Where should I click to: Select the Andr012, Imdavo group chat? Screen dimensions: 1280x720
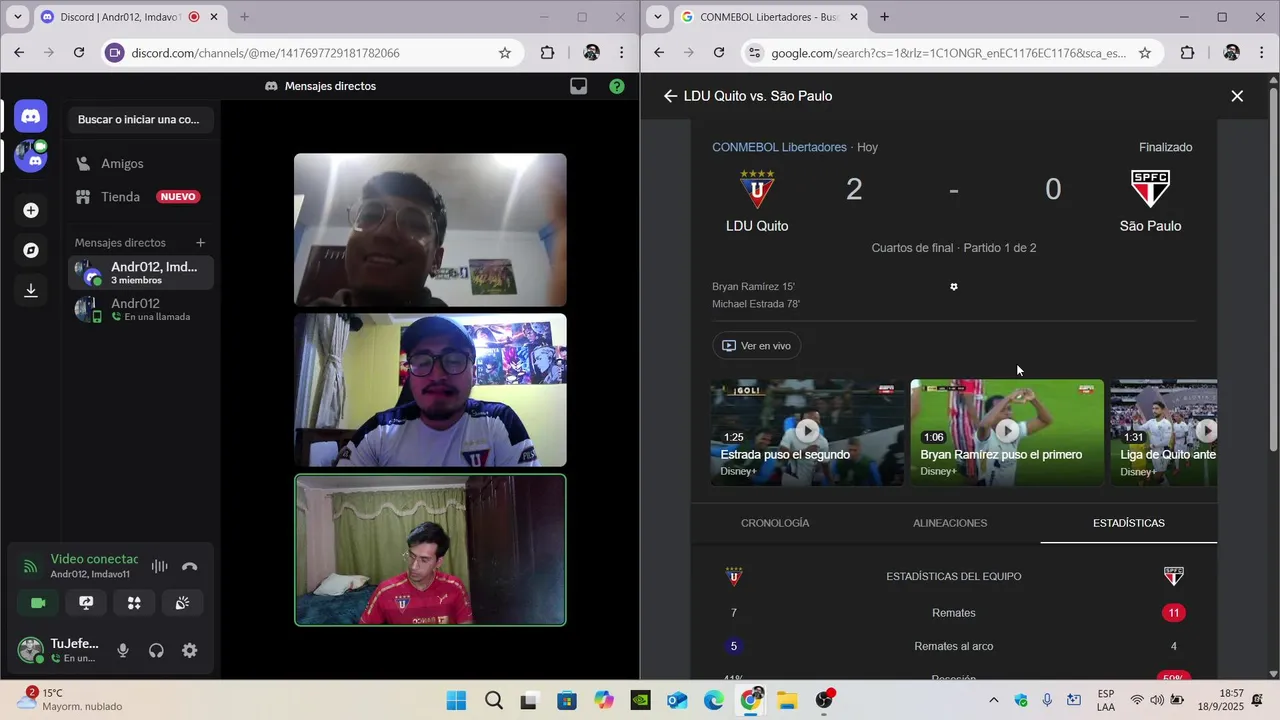point(140,273)
